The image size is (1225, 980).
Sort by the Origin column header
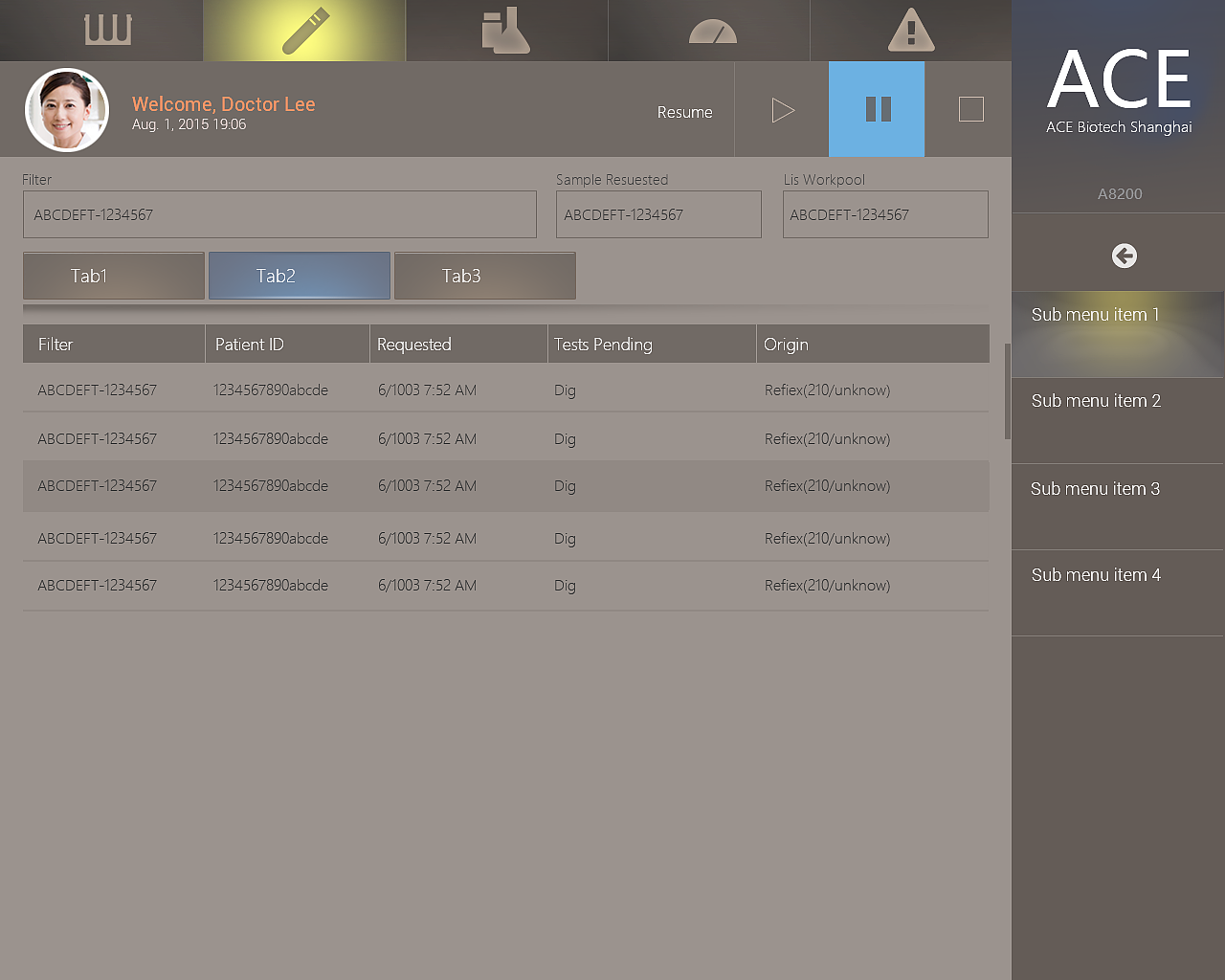(x=873, y=344)
